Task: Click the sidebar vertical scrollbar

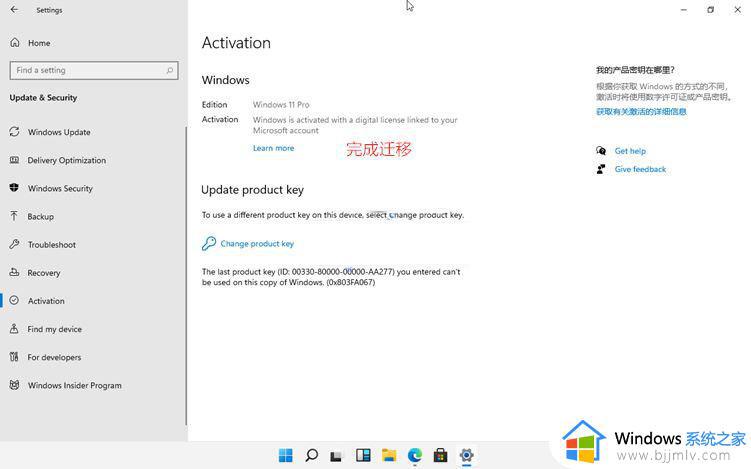Action: 186,275
